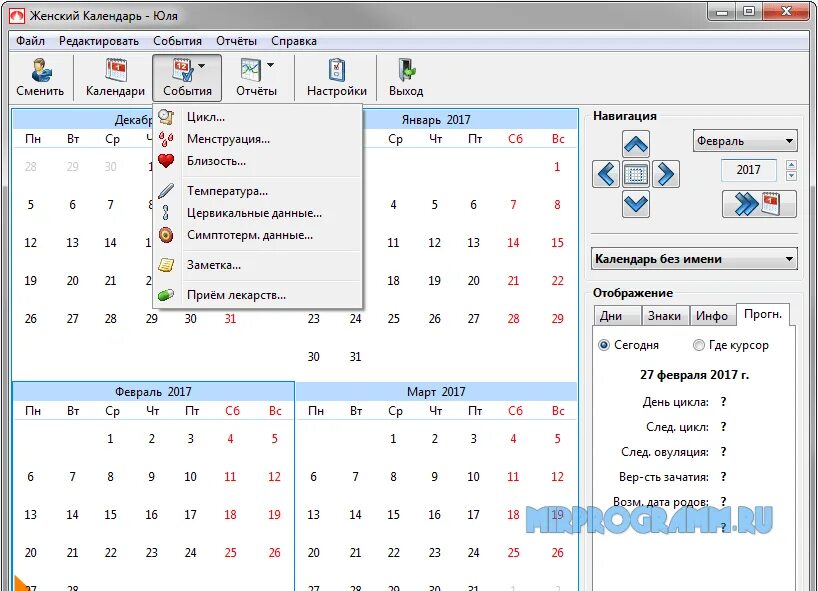
Task: Select day 8 in March 2017
Action: [393, 477]
